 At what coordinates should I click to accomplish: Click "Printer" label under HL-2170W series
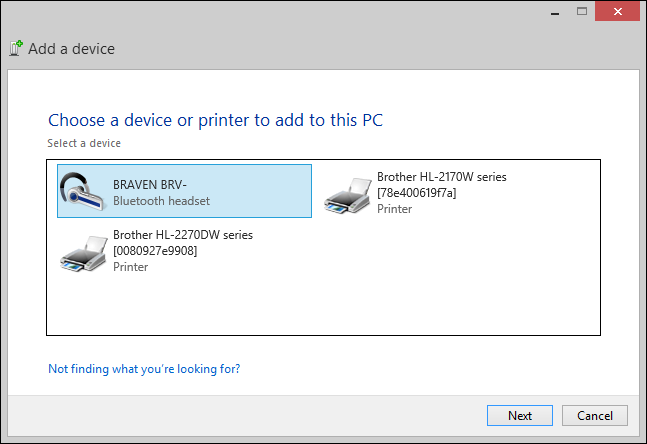tap(395, 209)
